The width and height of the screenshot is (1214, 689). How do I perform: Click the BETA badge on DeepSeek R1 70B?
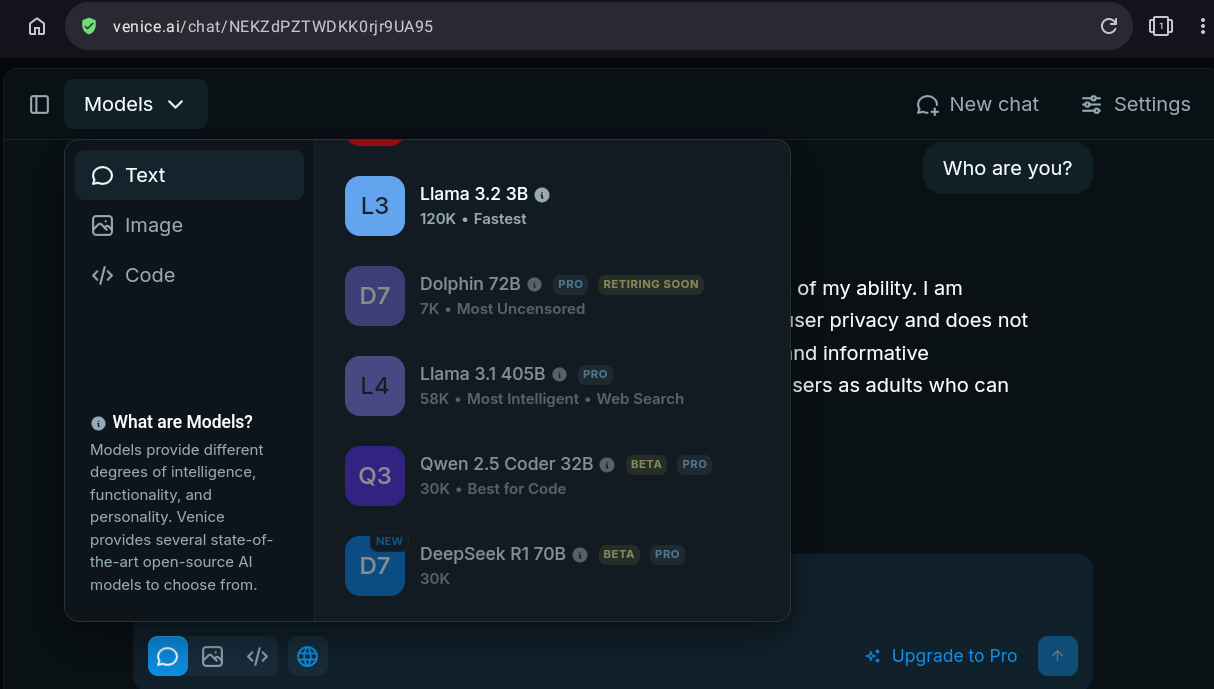619,554
